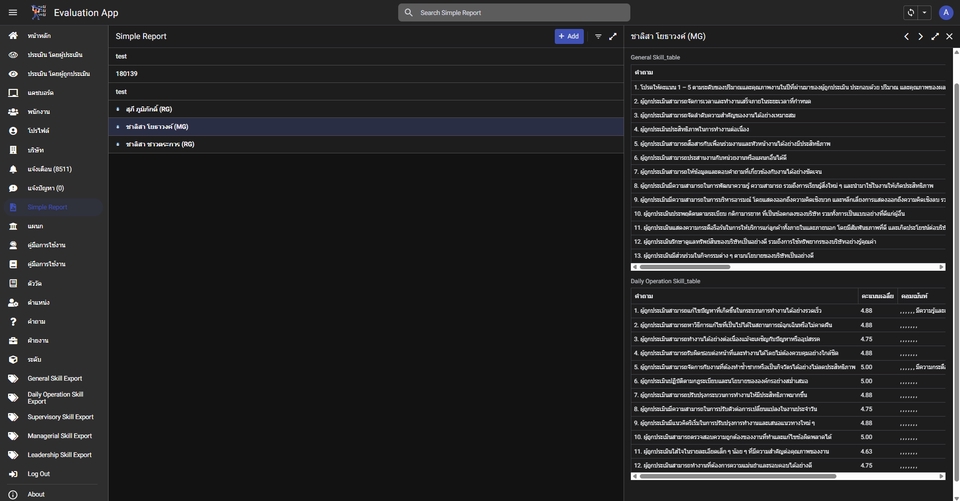Go to previous record with left chevron
This screenshot has height=501, width=960.
[x=906, y=36]
